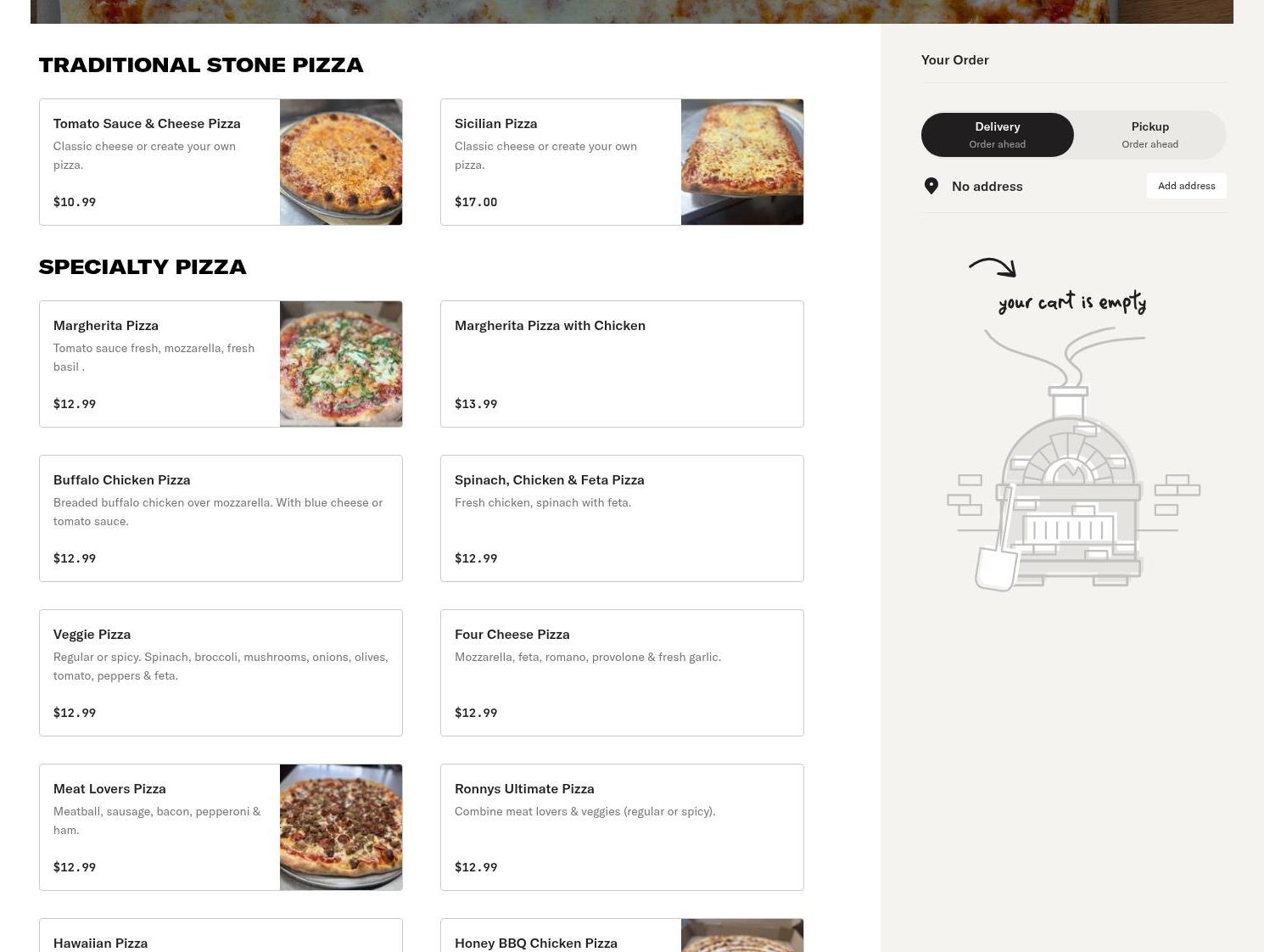
Task: Click the location pin icon
Action: [931, 186]
